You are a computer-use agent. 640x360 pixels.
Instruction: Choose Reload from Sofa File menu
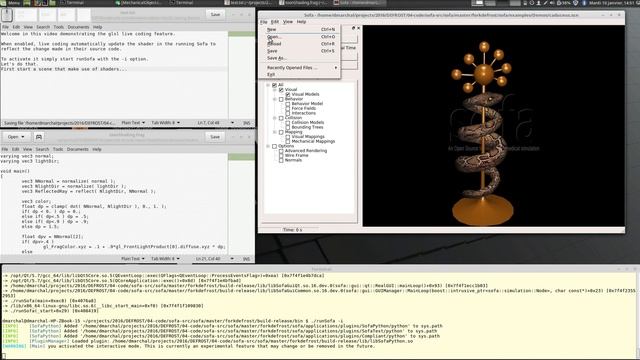coord(300,44)
